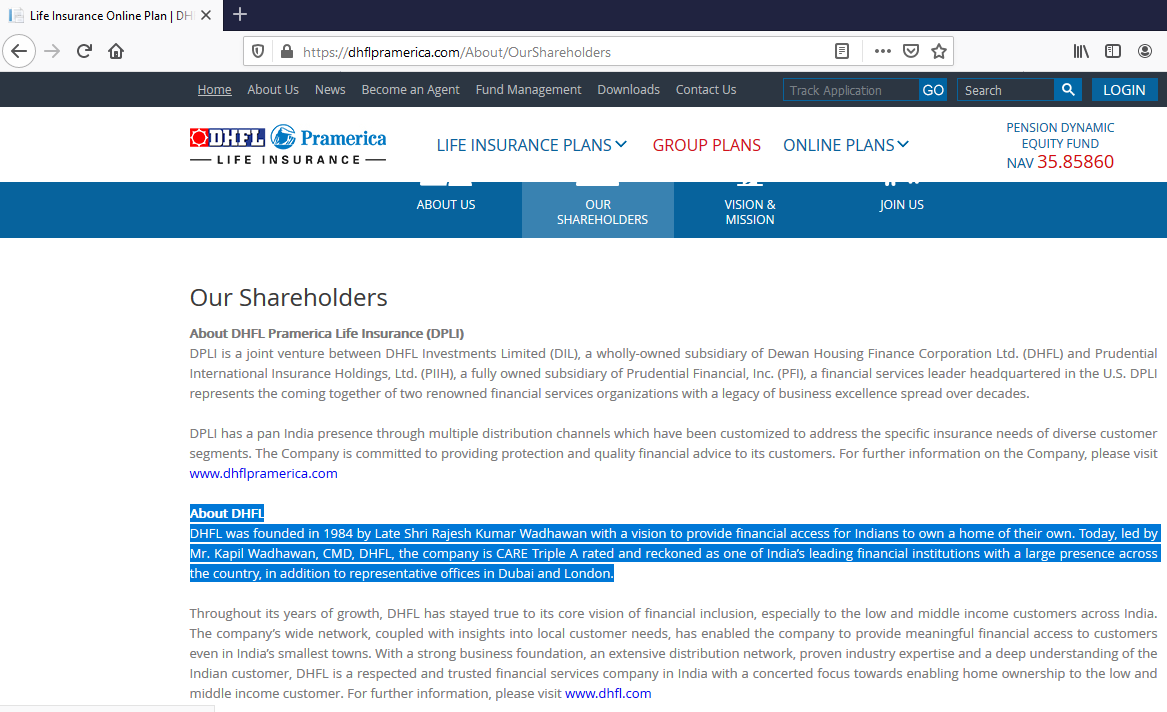Switch to the ABOUT US section tab

coord(446,205)
